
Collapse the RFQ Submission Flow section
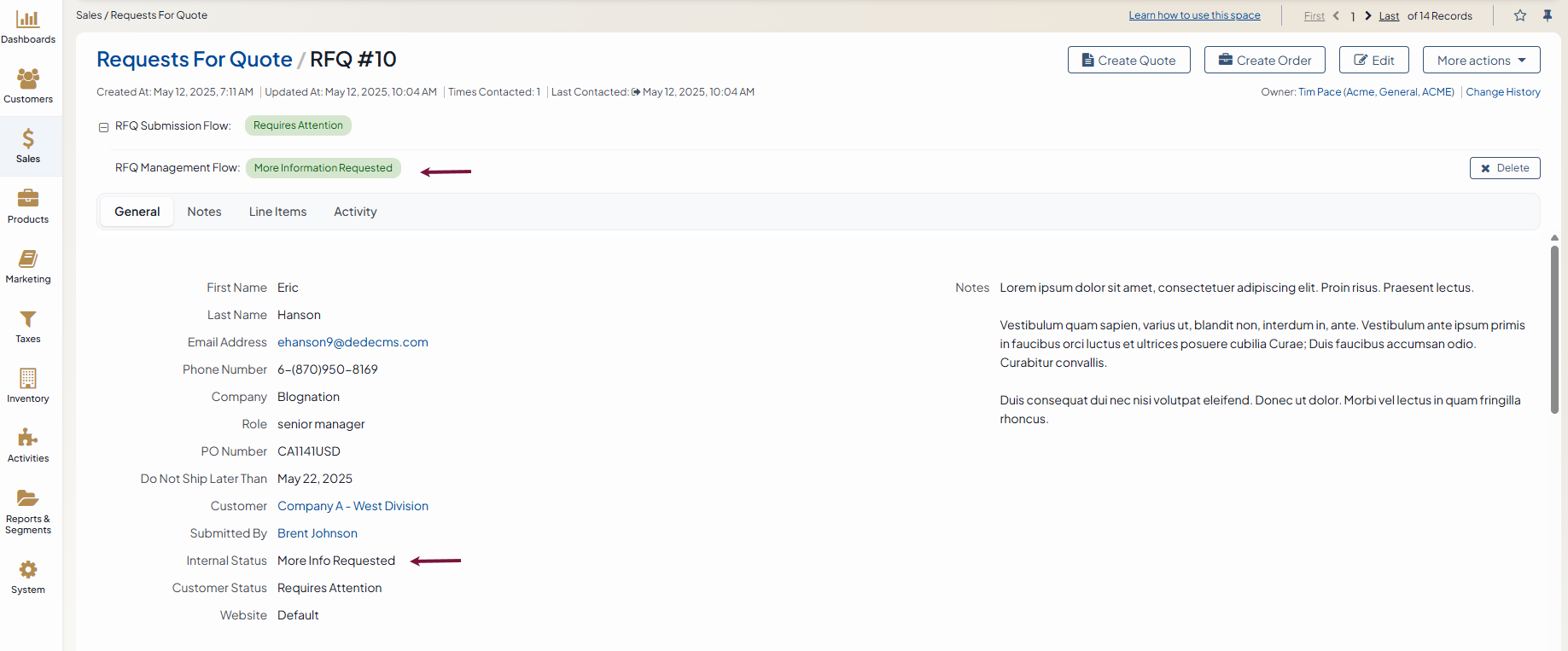pyautogui.click(x=103, y=127)
